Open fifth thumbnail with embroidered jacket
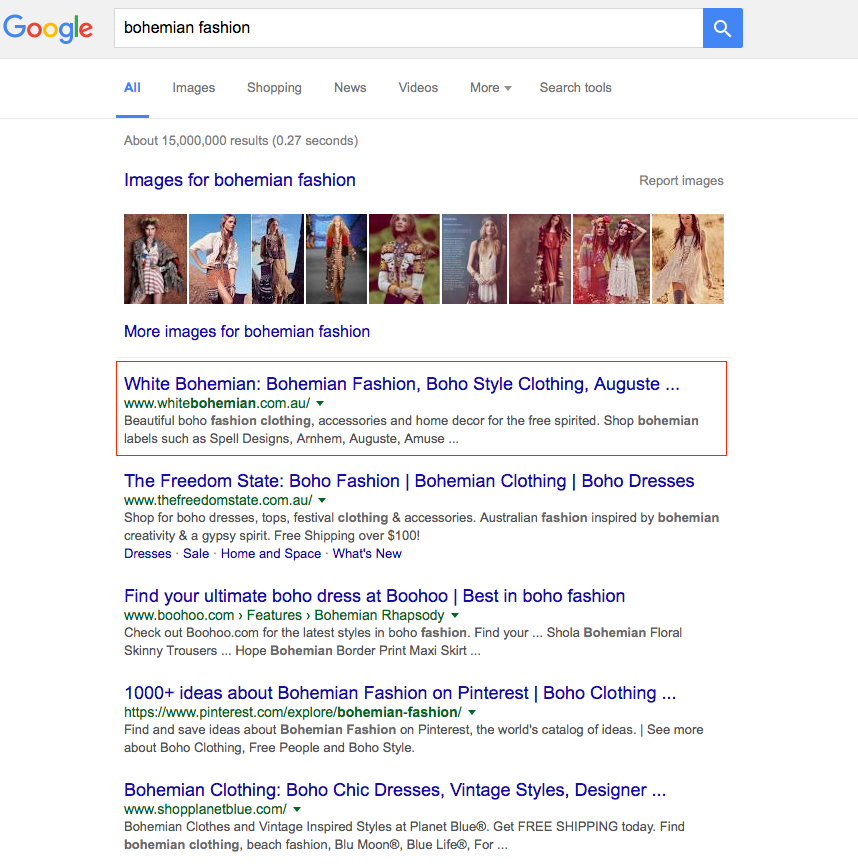858x866 pixels. (x=404, y=259)
